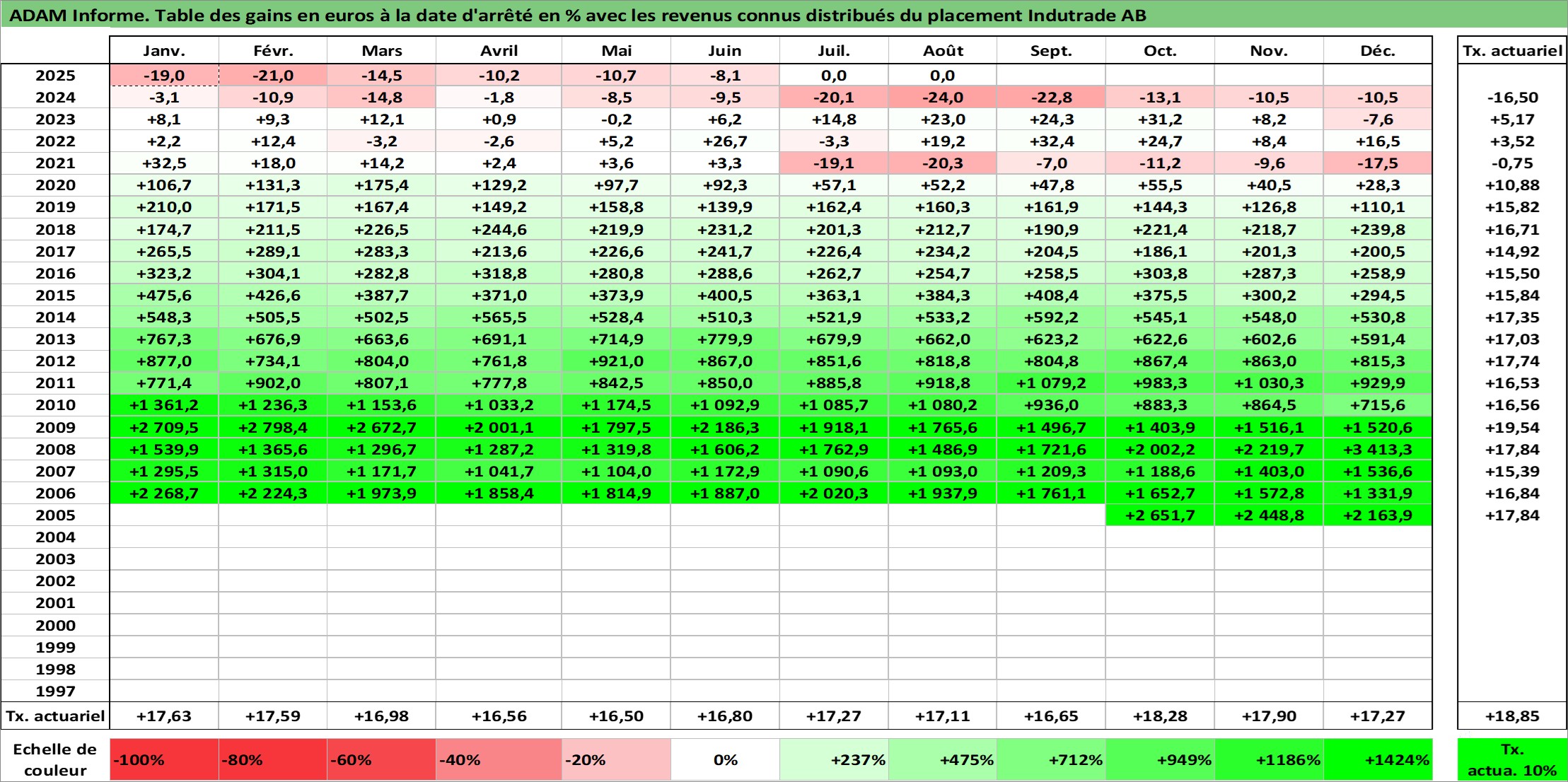The height and width of the screenshot is (782, 1568).
Task: Select the Sept. column header
Action: [x=1051, y=51]
